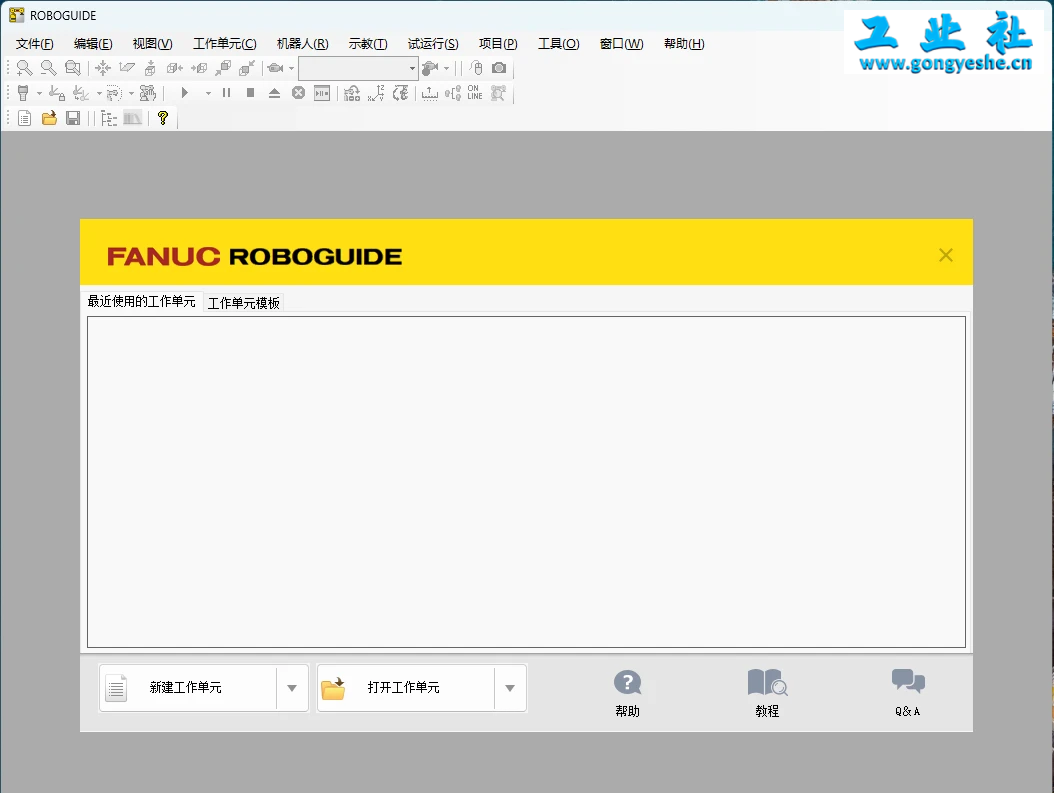Start the cycle with the play button
Screen dimensions: 1054x793
(x=185, y=93)
